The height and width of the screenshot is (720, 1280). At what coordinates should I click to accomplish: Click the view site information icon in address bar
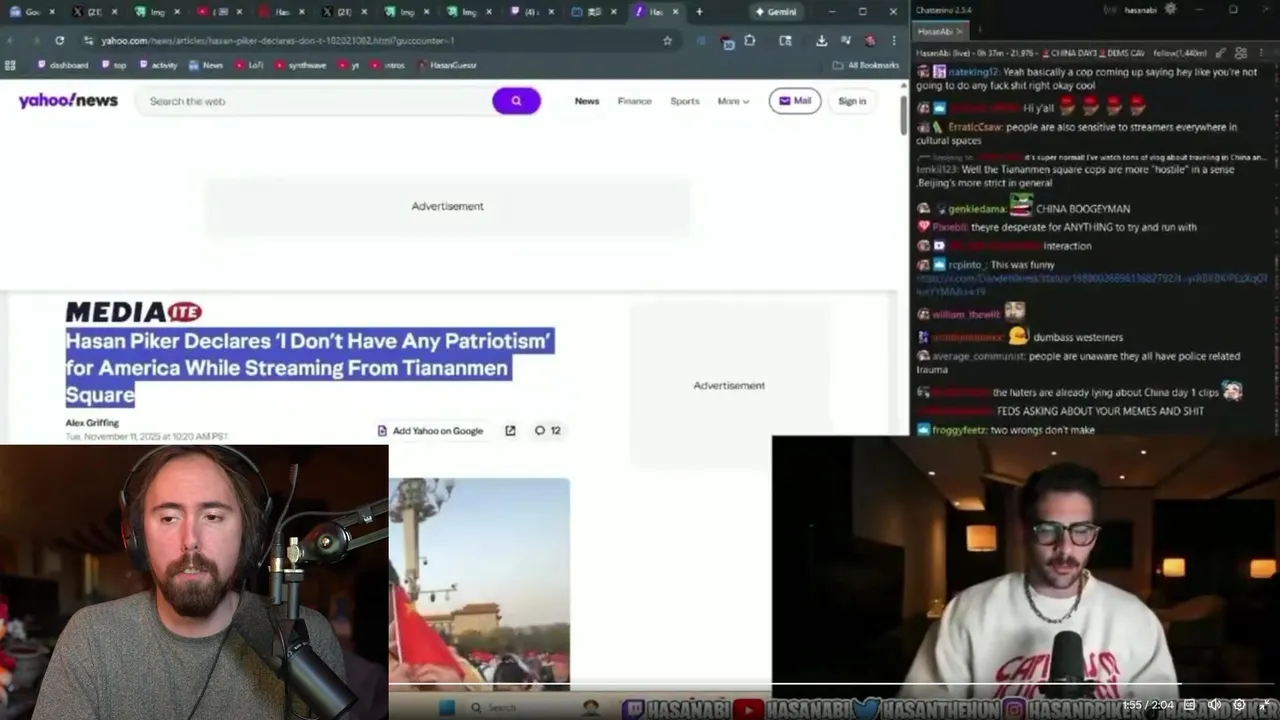(x=88, y=40)
